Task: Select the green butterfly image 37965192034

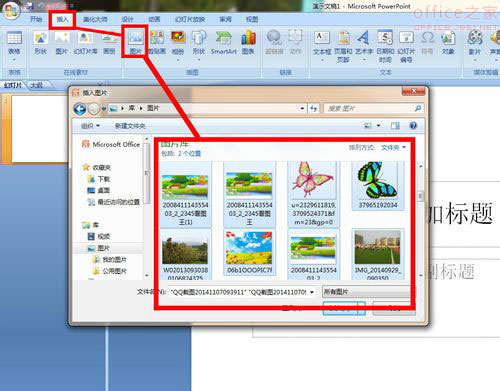Action: [x=378, y=186]
